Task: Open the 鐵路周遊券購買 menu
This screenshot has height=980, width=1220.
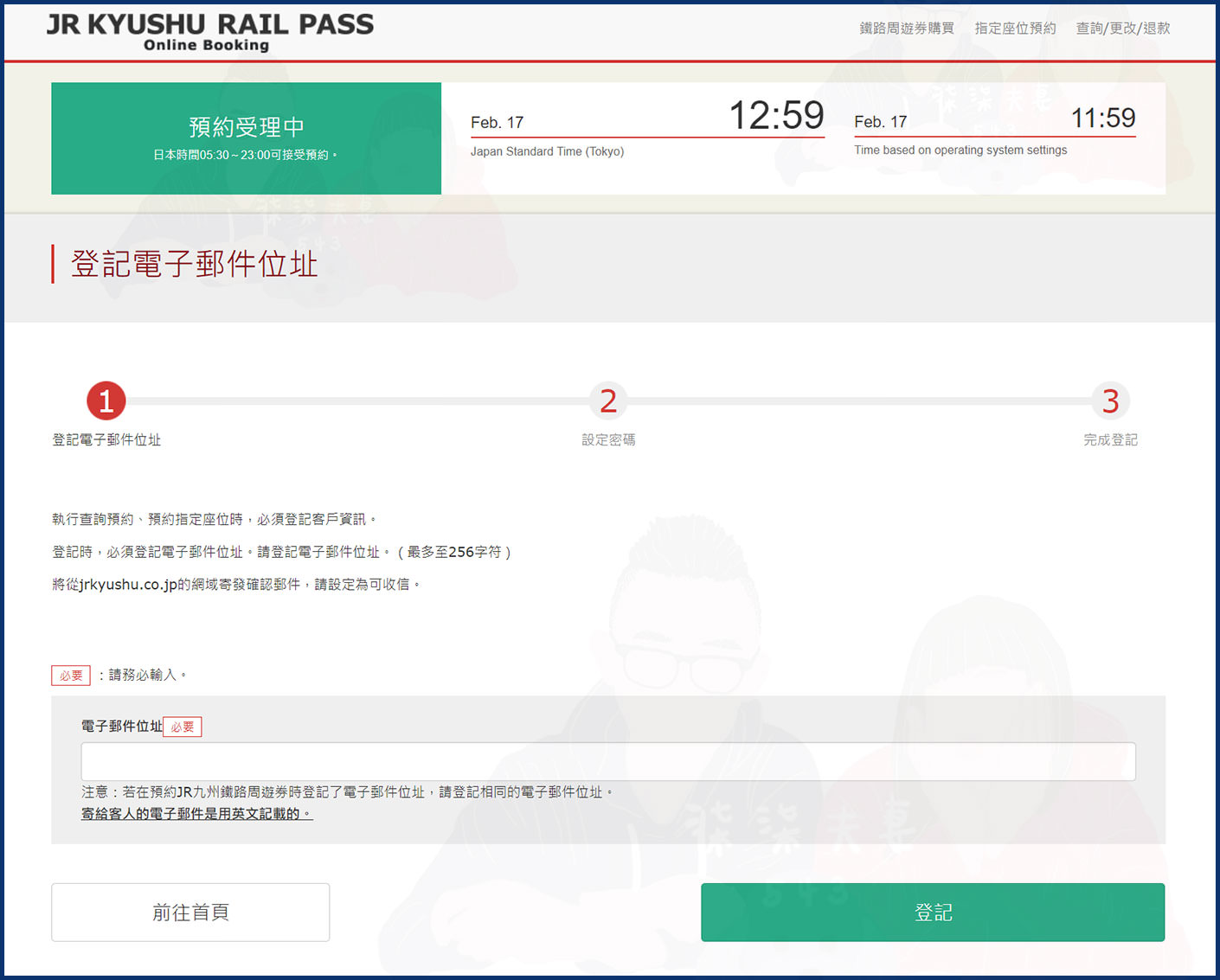Action: [x=905, y=29]
